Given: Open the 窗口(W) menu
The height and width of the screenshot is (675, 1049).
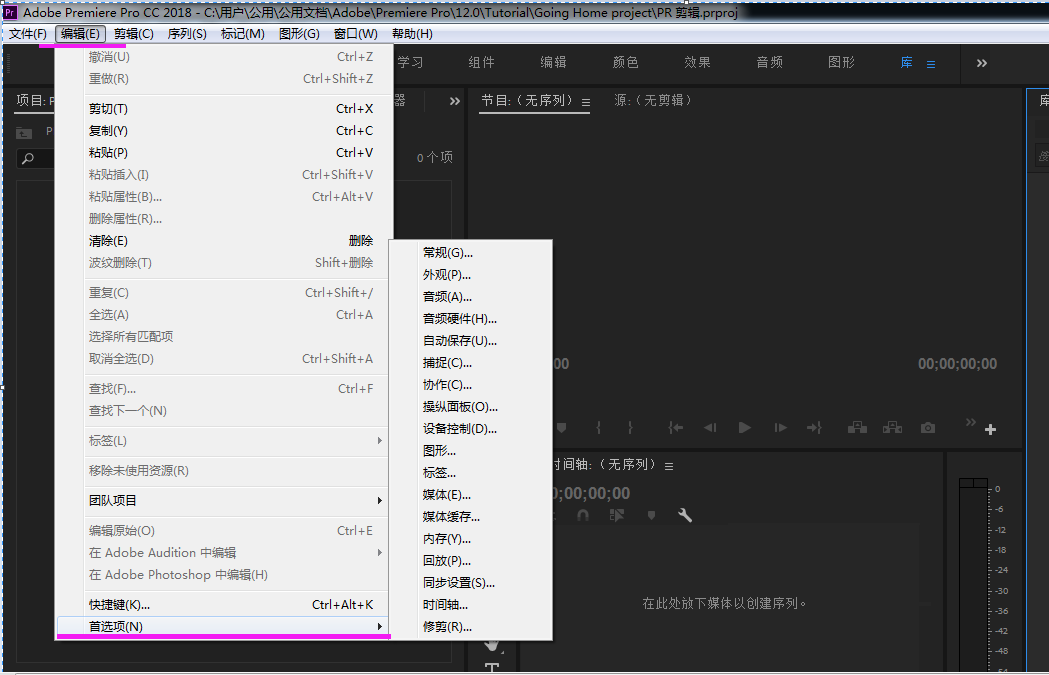Looking at the screenshot, I should (356, 33).
